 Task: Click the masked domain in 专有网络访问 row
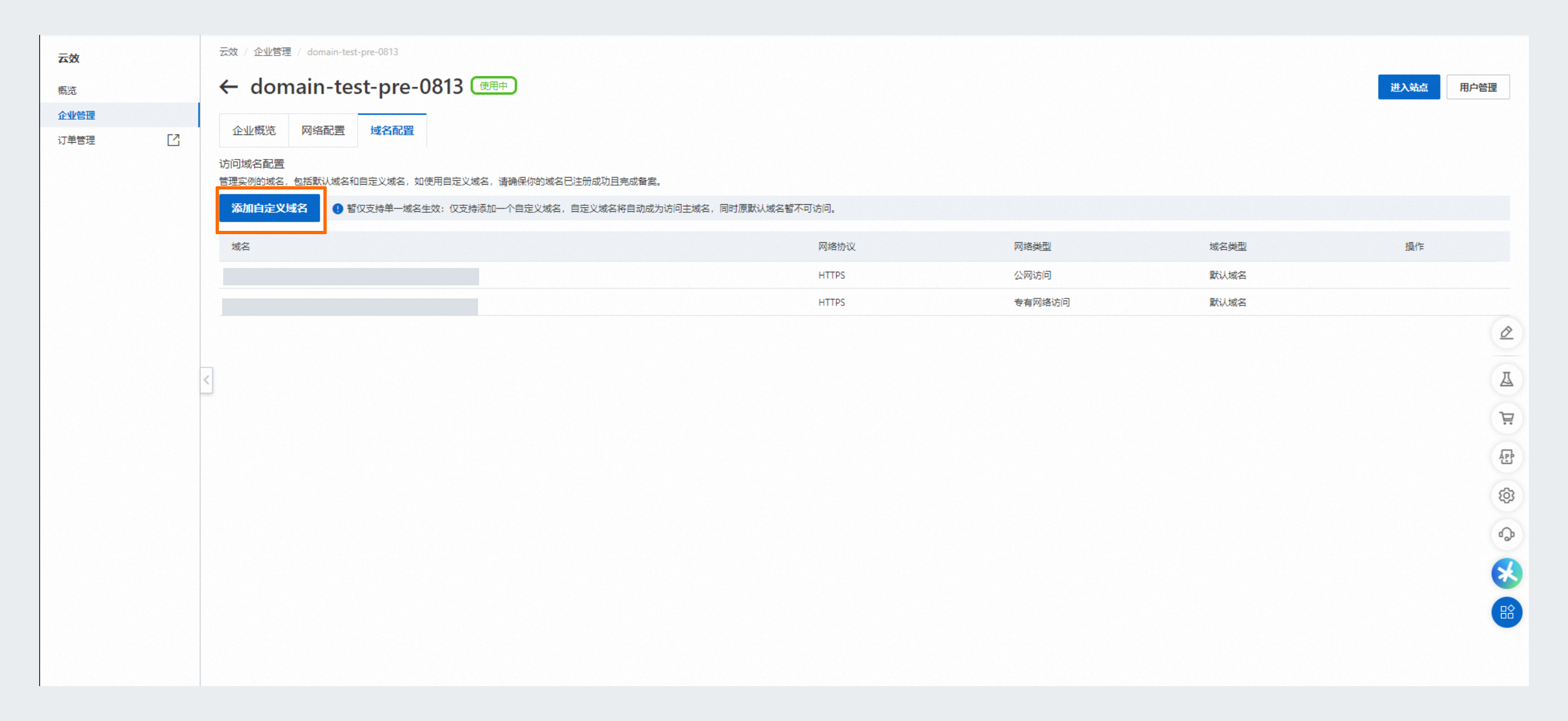(350, 307)
